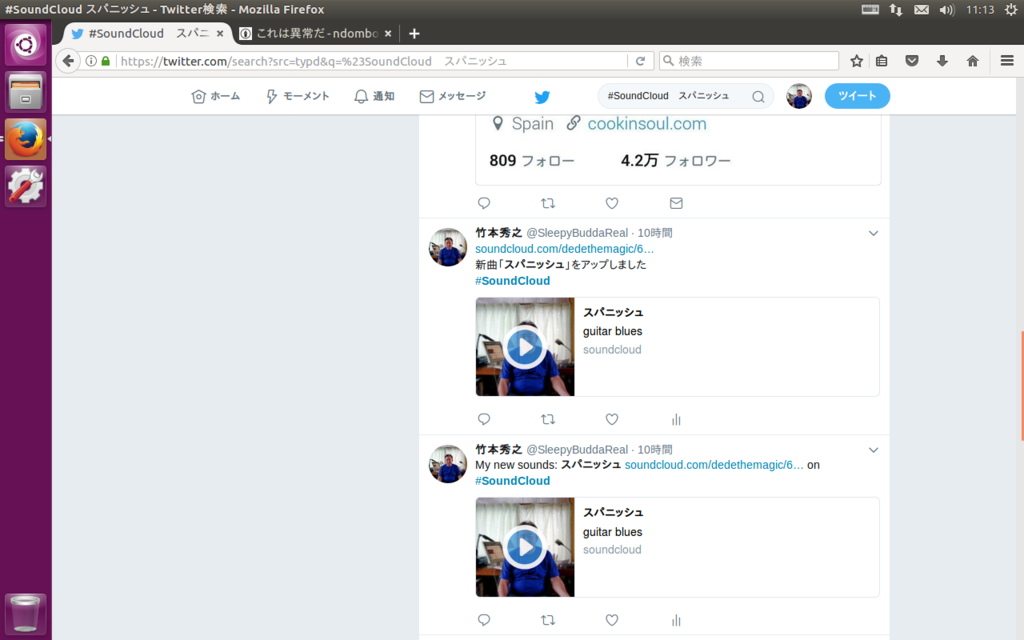The height and width of the screenshot is (640, 1024).
Task: Open the network indicator in top panel
Action: point(896,9)
